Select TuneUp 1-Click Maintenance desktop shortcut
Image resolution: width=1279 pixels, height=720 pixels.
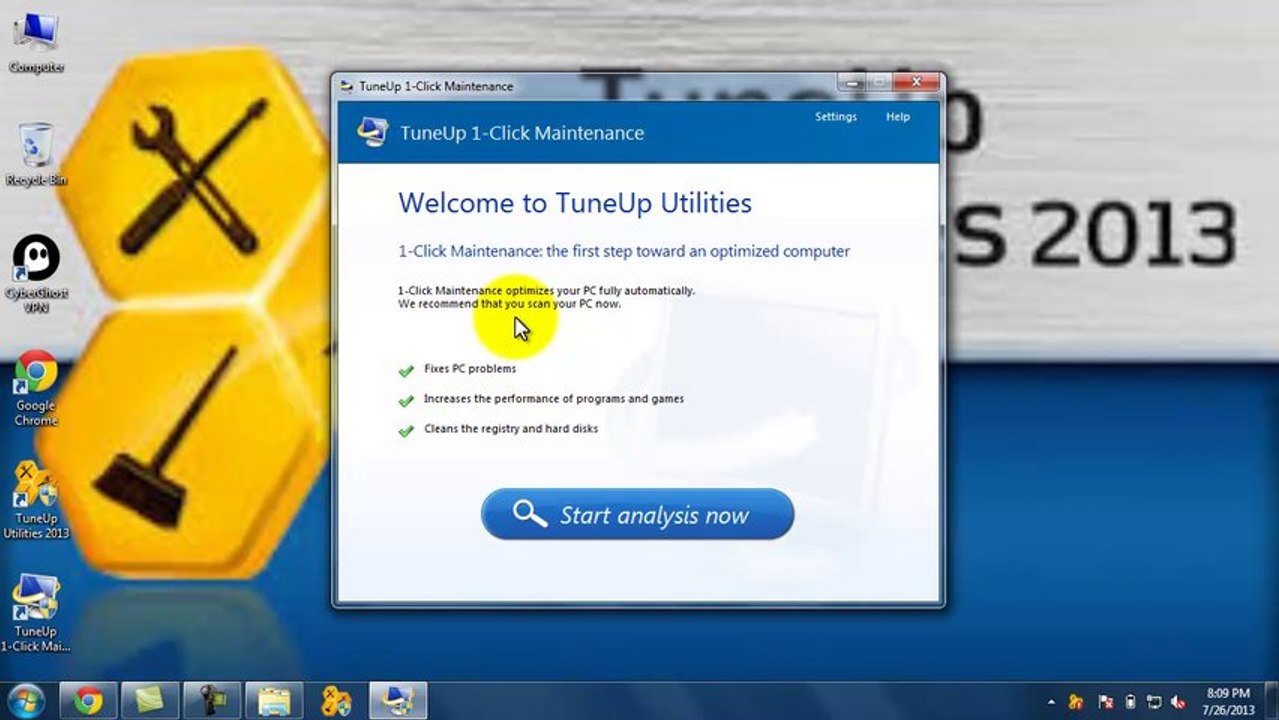tap(36, 613)
